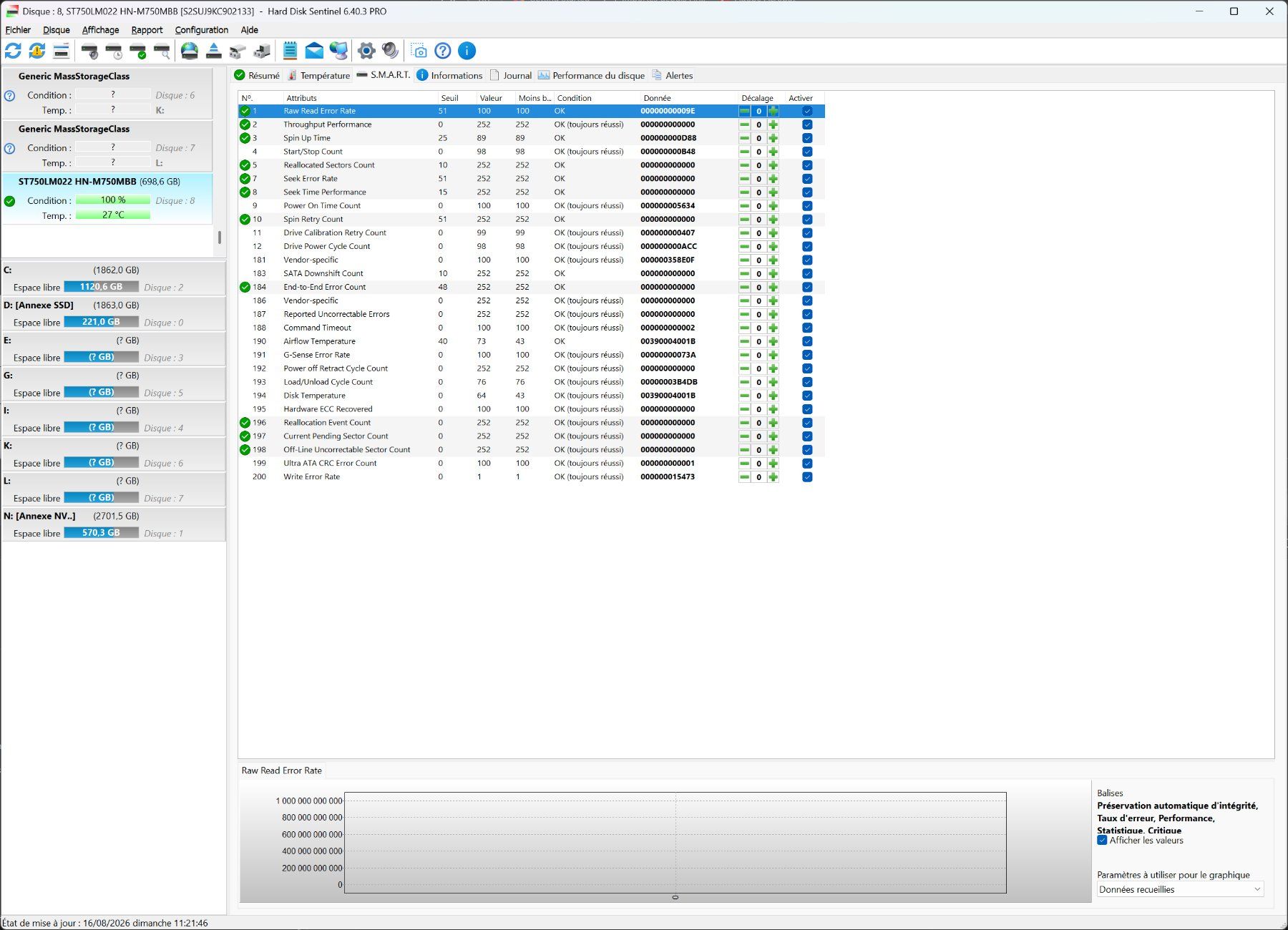Screen dimensions: 1288x930
Task: Click the refresh icon with yellow warning sign
Action: 37,51
